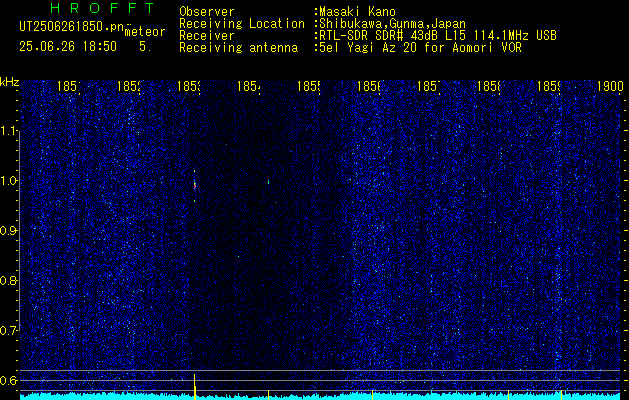Screen dimensions: 629x400
Task: Click the Observer label
Action: [207, 12]
